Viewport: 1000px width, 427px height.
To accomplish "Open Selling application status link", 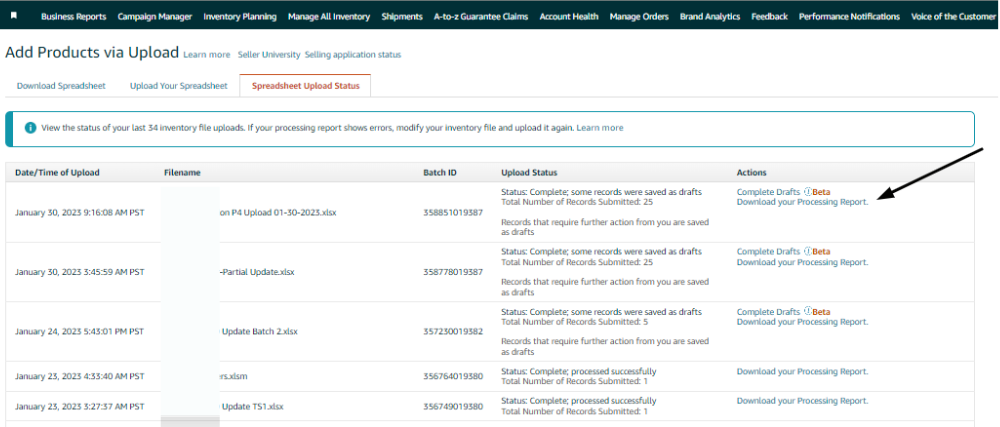I will click(353, 55).
